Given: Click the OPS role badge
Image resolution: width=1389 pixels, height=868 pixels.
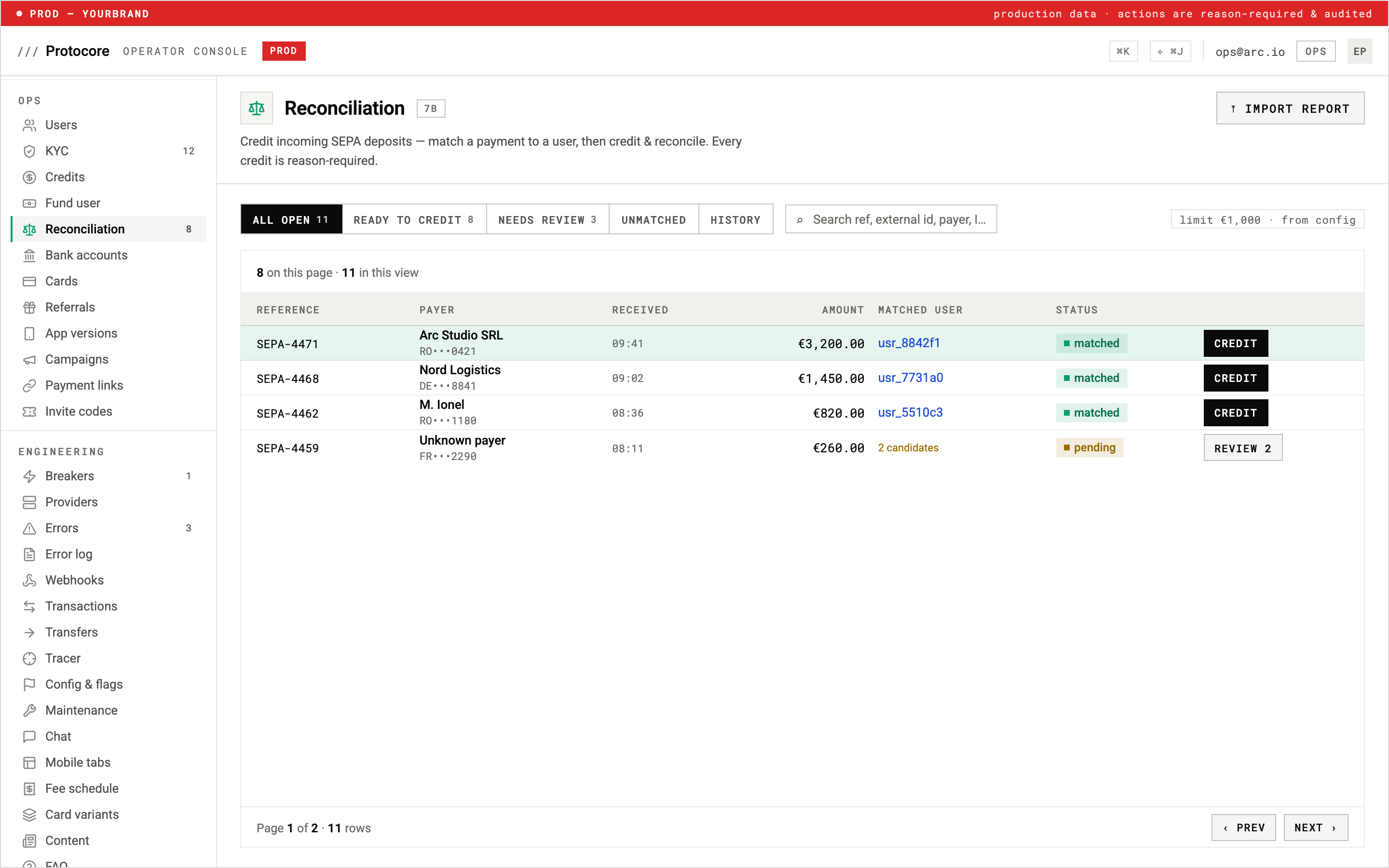Looking at the screenshot, I should coord(1316,52).
